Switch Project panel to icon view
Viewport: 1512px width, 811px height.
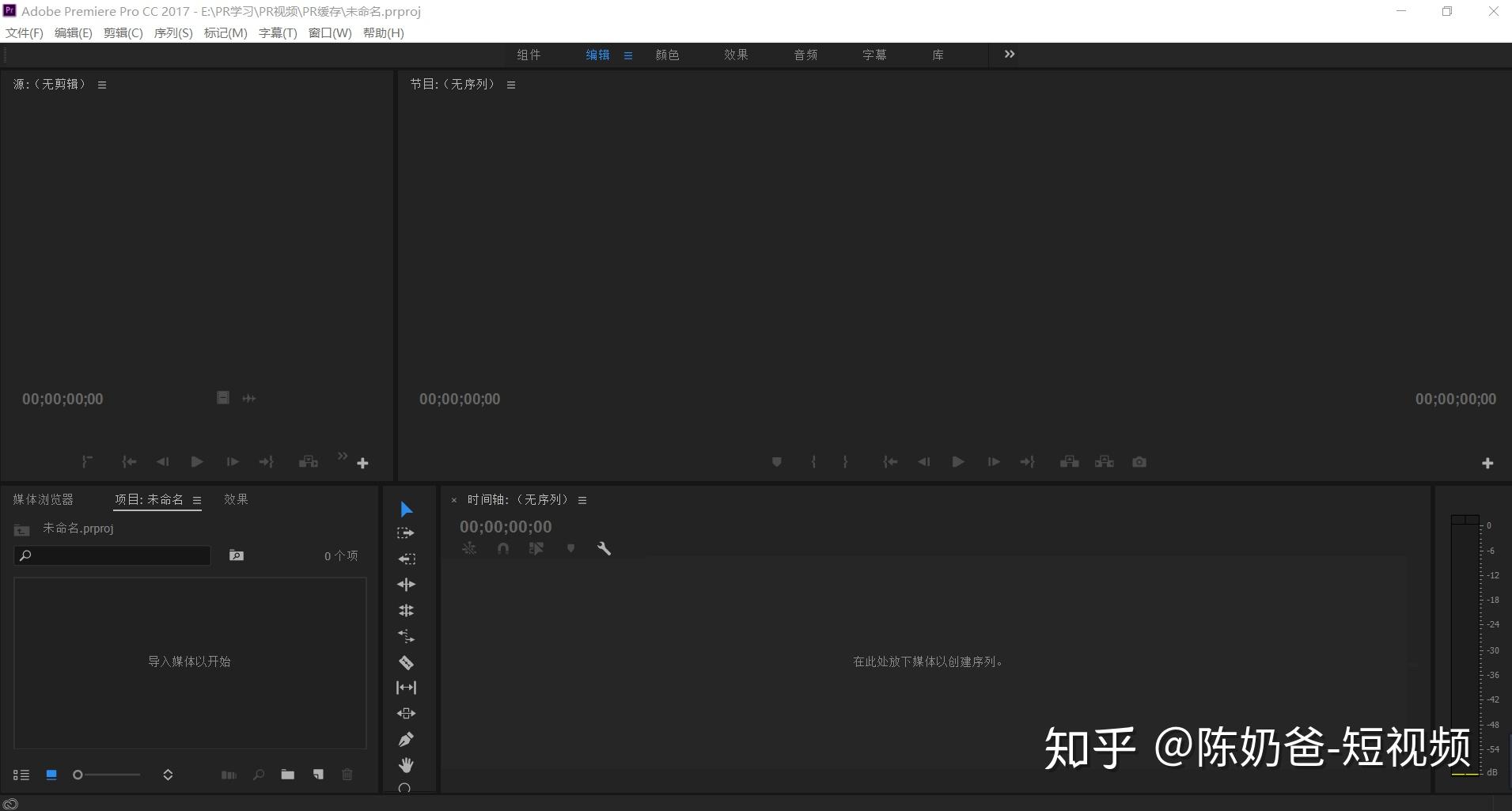pyautogui.click(x=51, y=775)
